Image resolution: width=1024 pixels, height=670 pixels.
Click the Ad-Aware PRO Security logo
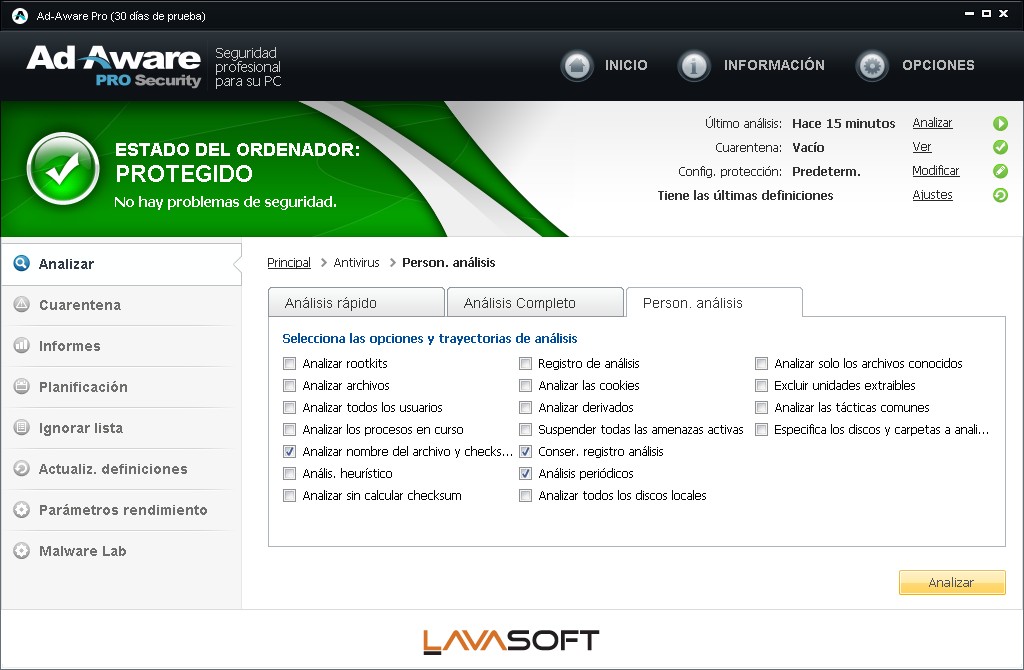tap(114, 66)
